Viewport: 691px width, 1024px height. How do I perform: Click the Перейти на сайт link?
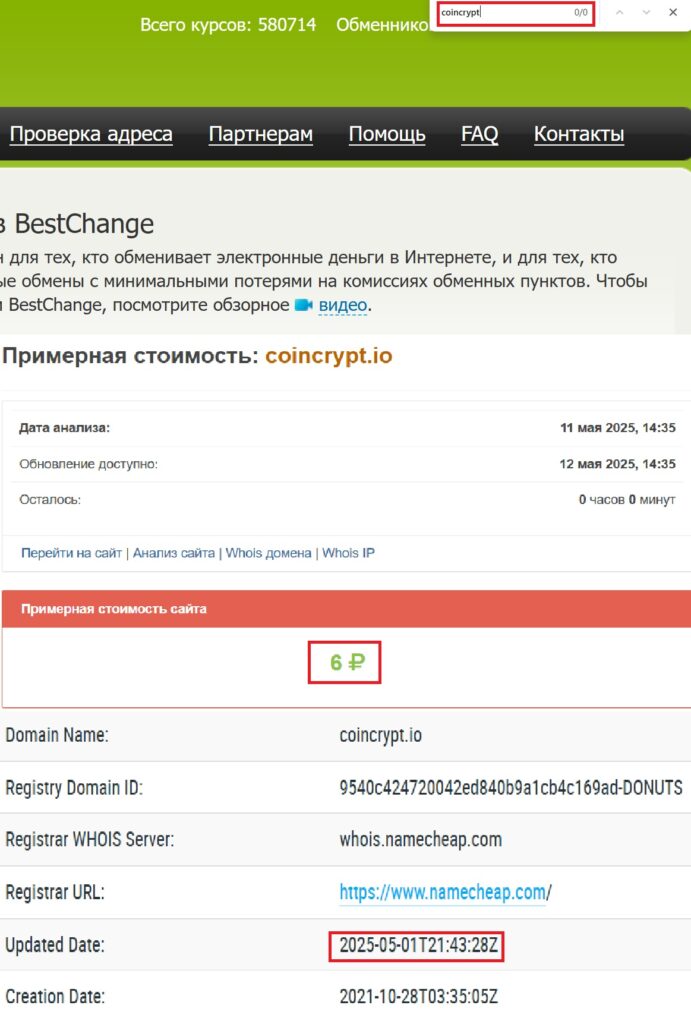coord(71,553)
